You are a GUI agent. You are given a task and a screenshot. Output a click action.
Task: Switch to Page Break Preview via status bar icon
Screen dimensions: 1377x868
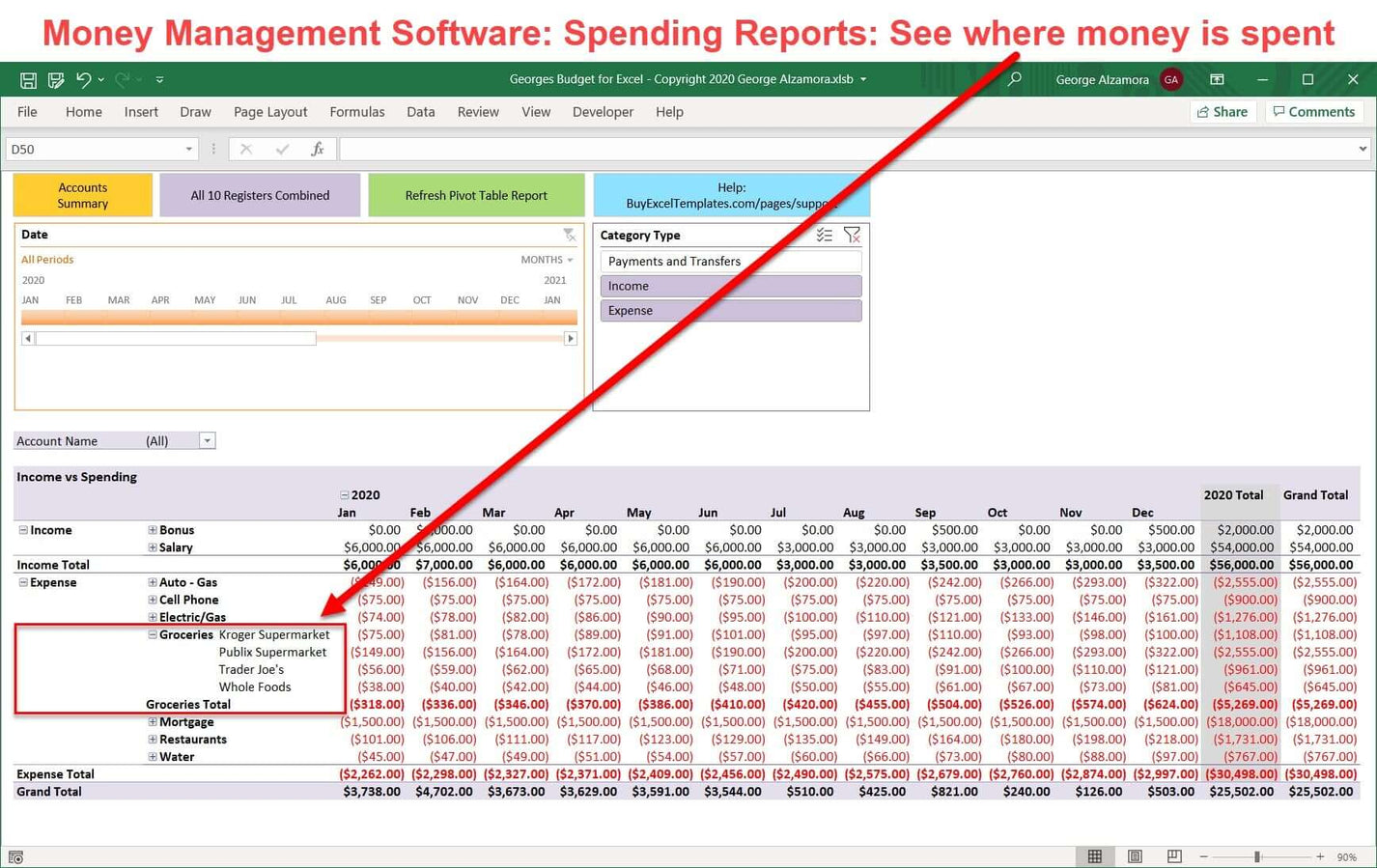coord(1174,855)
